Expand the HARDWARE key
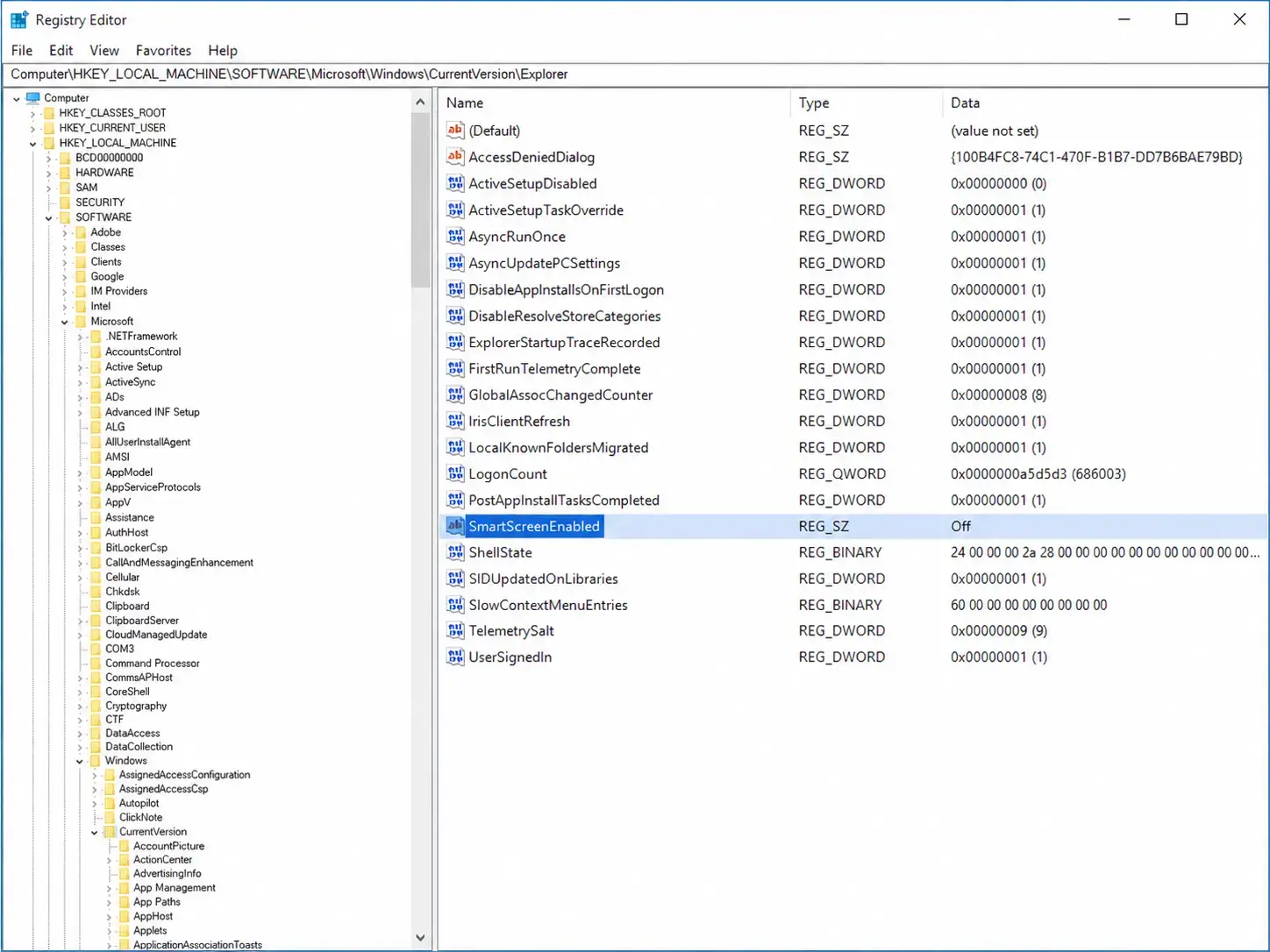The width and height of the screenshot is (1270, 952). coord(48,174)
